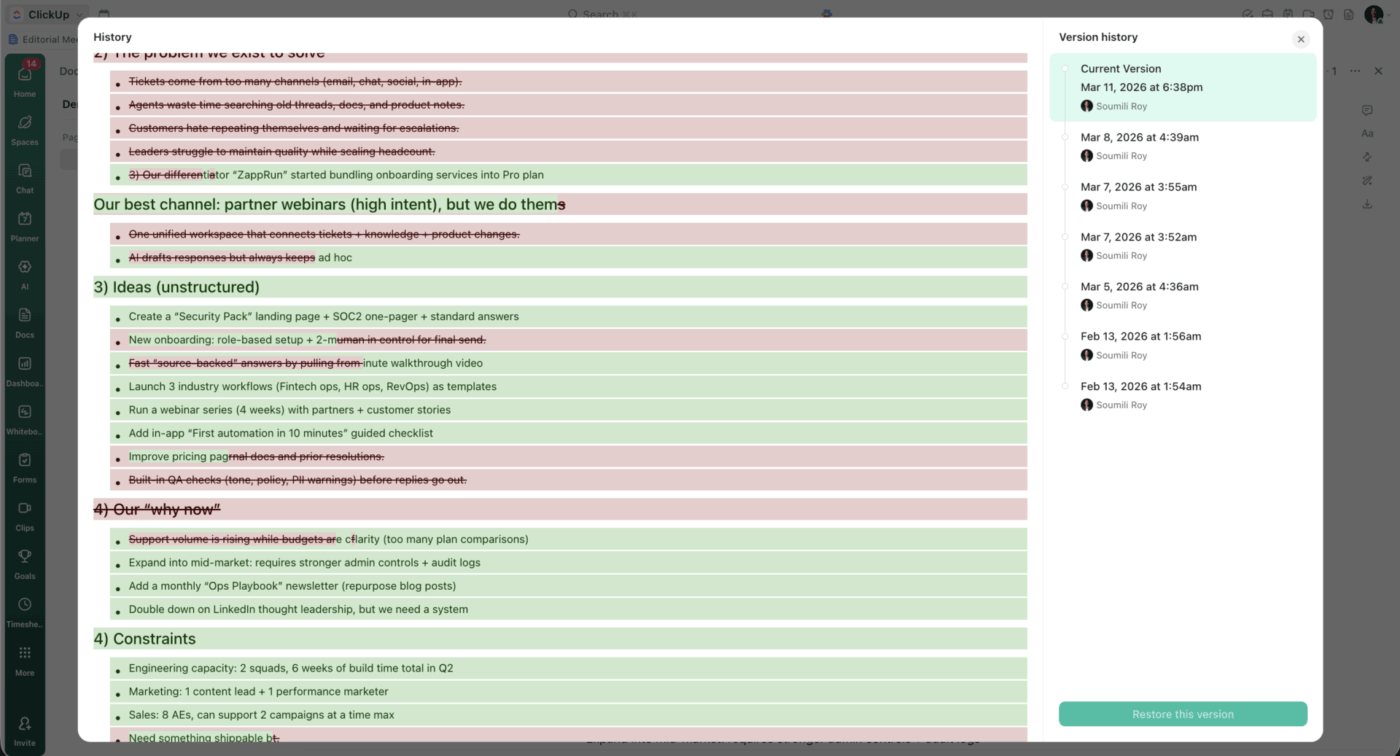The image size is (1400, 756).
Task: Open the comments icon on the right panel
Action: click(1367, 109)
